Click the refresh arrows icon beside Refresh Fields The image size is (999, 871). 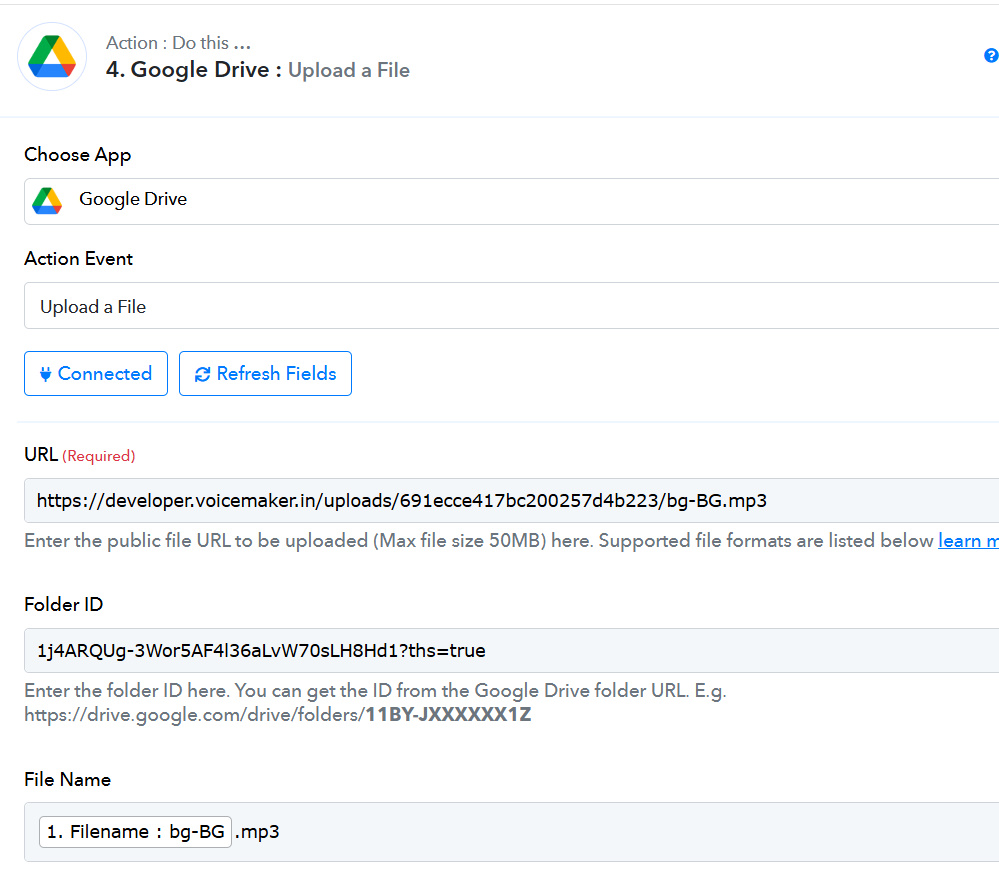pyautogui.click(x=202, y=374)
